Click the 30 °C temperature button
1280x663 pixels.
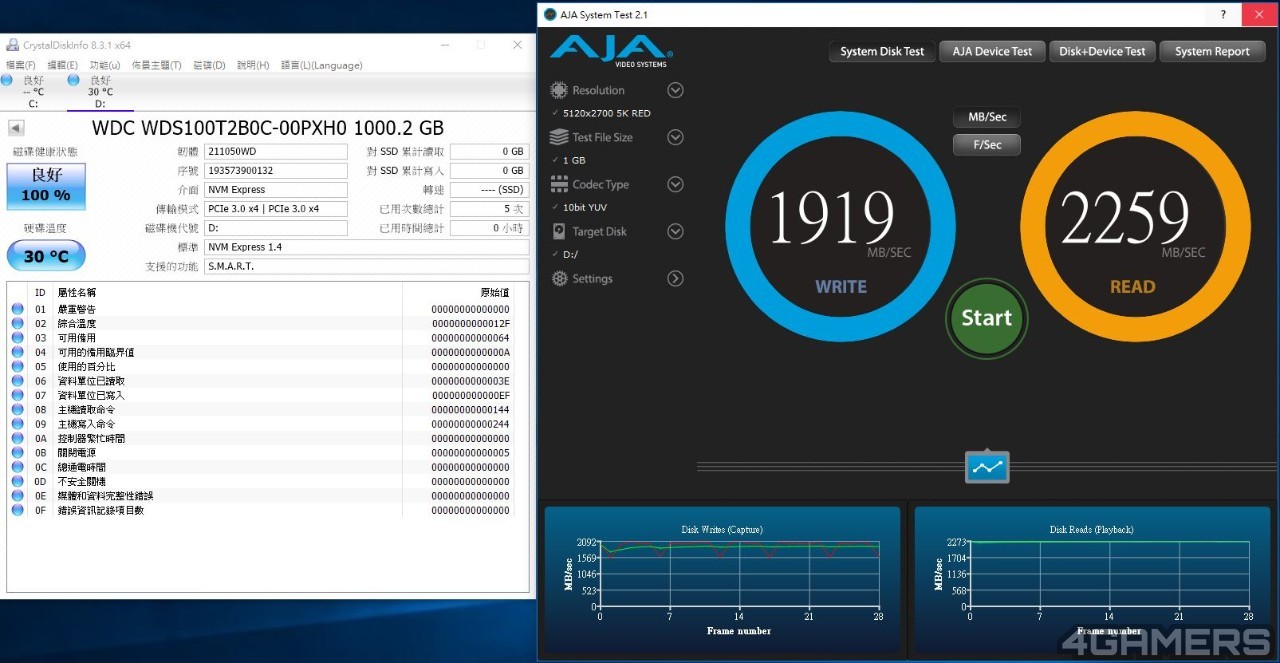tap(46, 256)
